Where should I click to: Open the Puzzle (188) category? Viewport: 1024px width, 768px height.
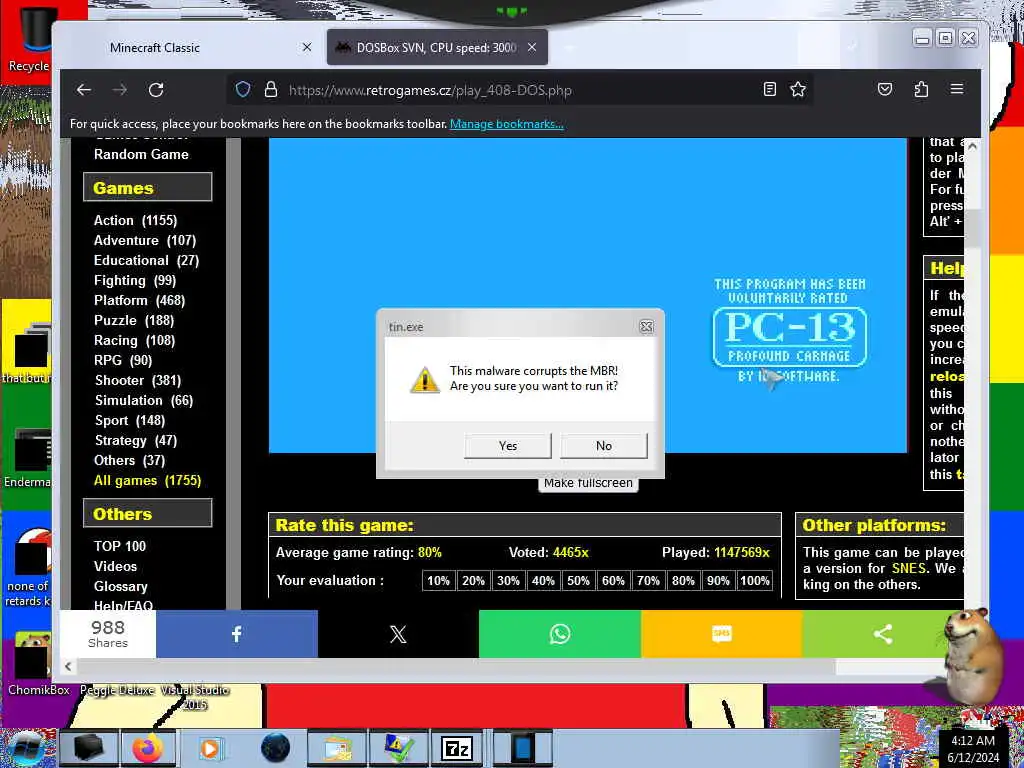point(134,320)
